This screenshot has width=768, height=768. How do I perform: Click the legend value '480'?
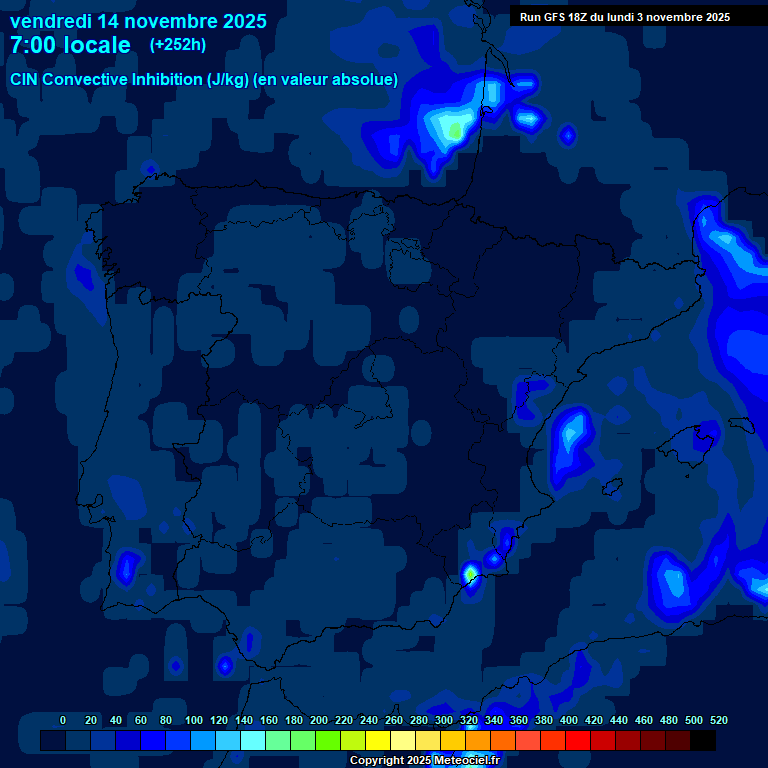[669, 720]
